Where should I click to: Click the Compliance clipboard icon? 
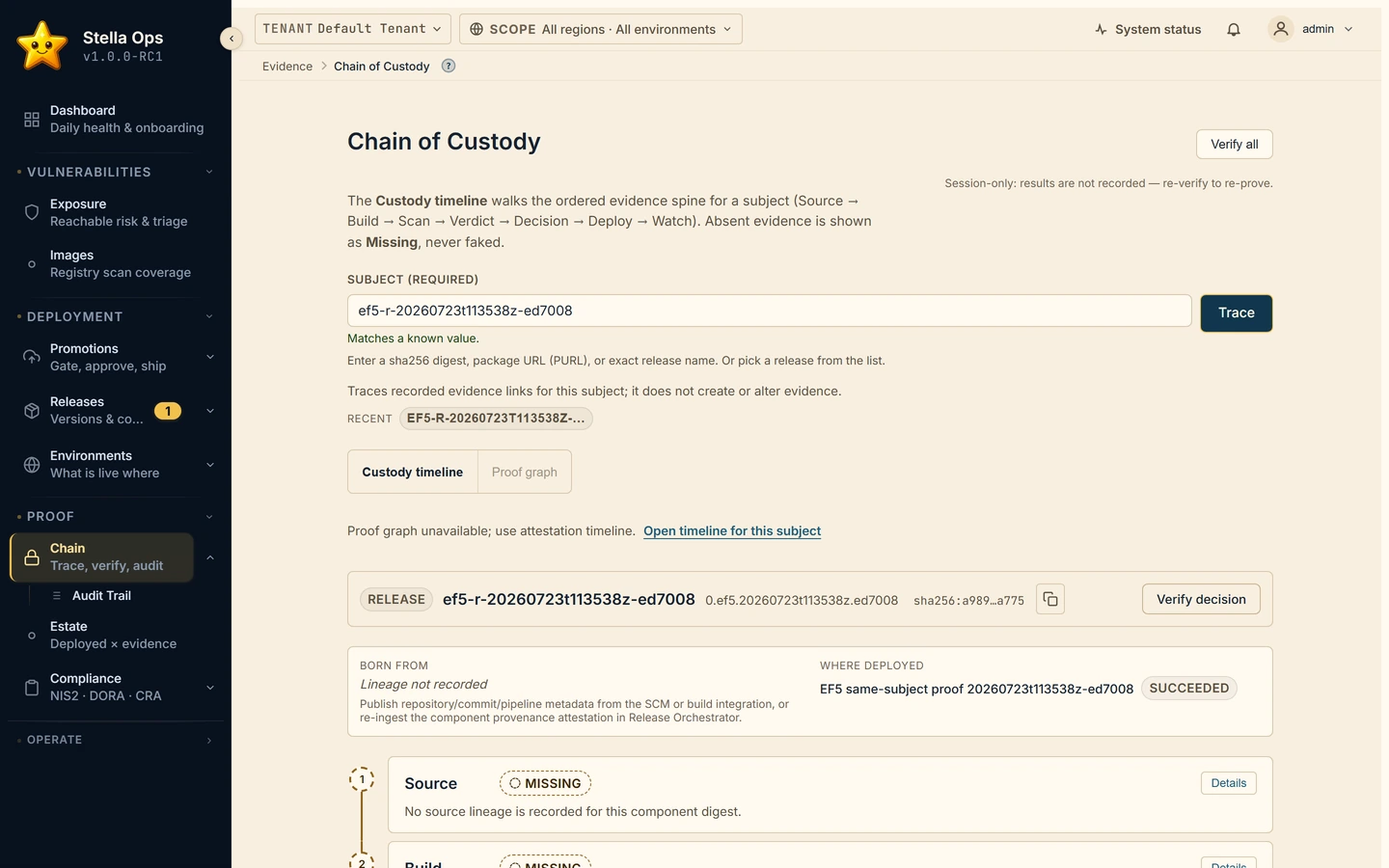[x=32, y=688]
